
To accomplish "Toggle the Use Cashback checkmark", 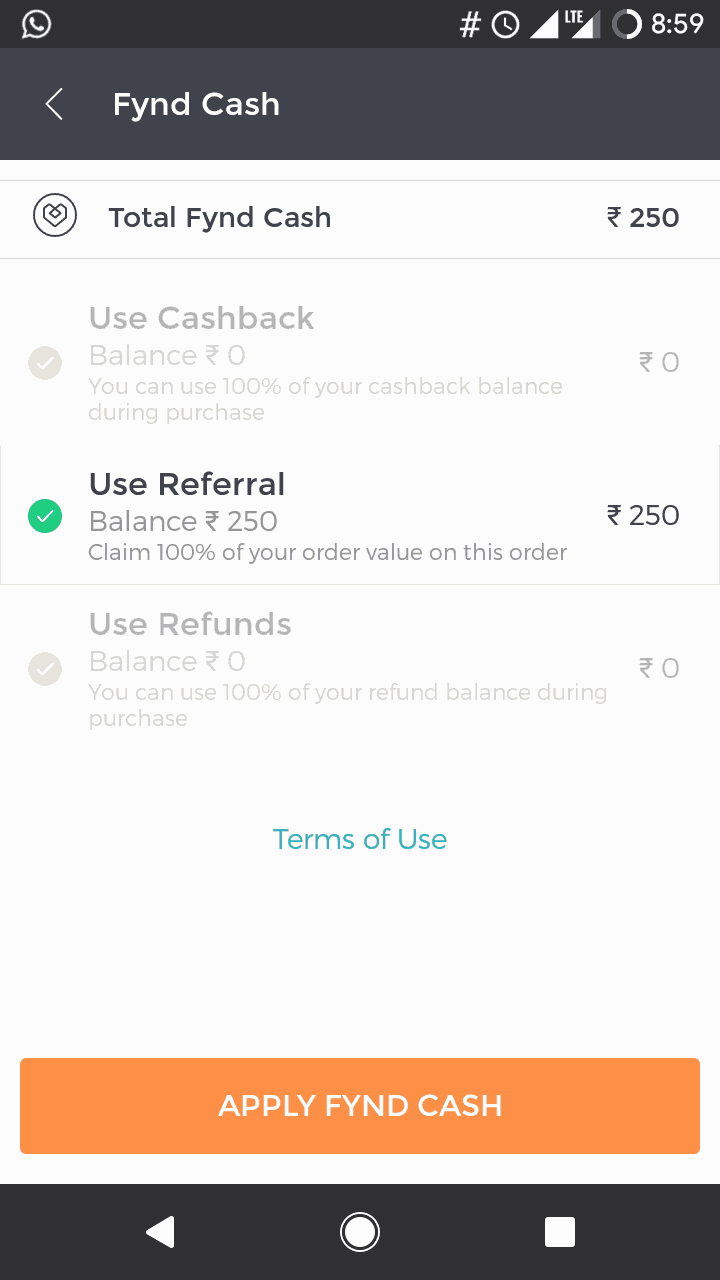I will [45, 362].
